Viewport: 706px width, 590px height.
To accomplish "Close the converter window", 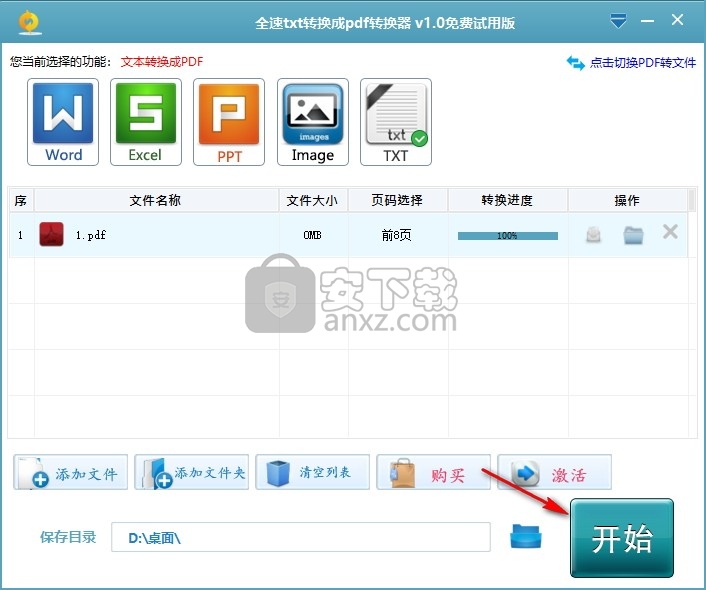I will (677, 19).
